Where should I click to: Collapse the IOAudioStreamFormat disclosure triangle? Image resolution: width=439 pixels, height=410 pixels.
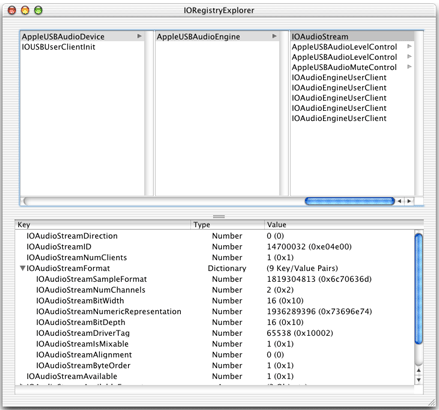[22, 268]
